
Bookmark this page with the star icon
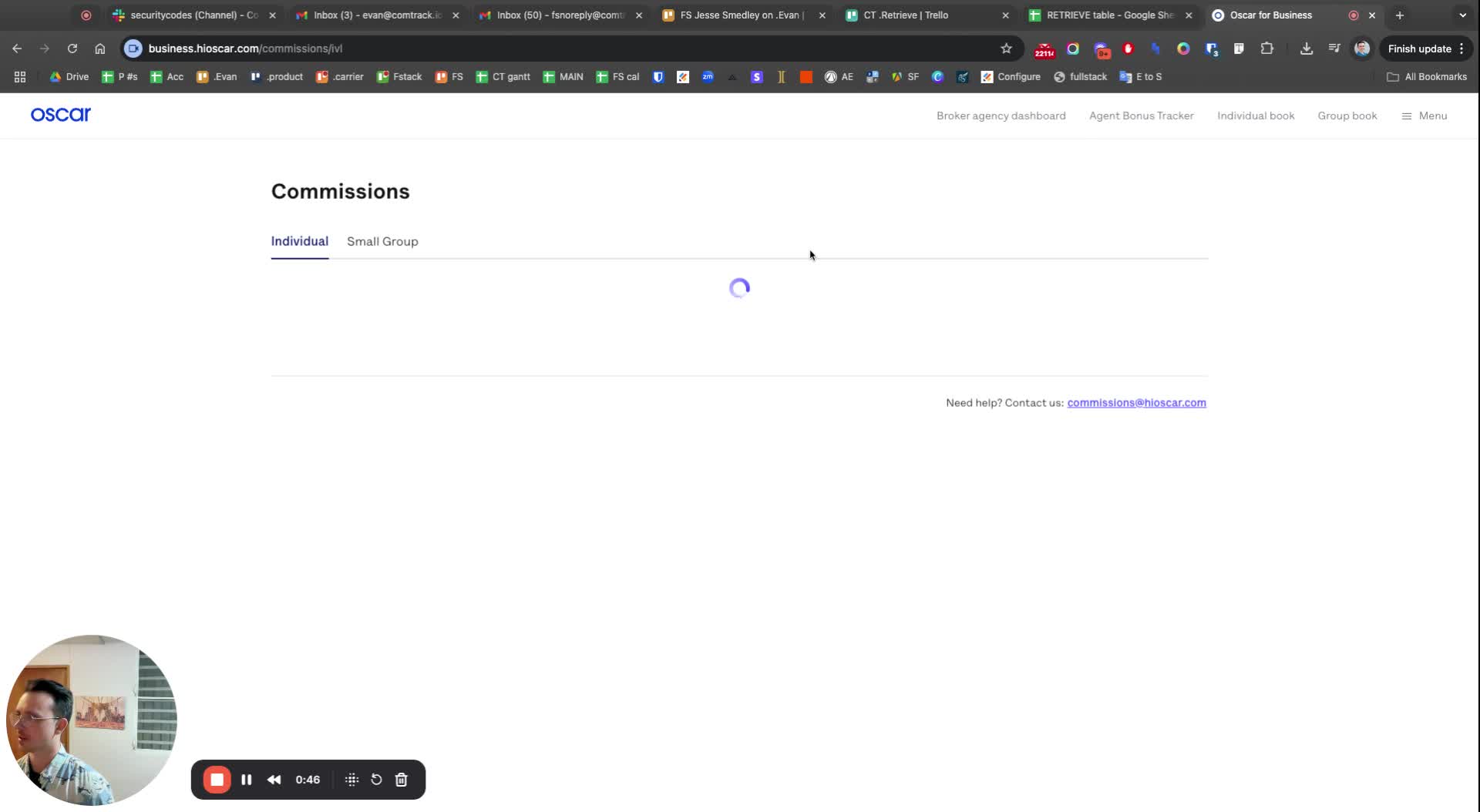1006,49
